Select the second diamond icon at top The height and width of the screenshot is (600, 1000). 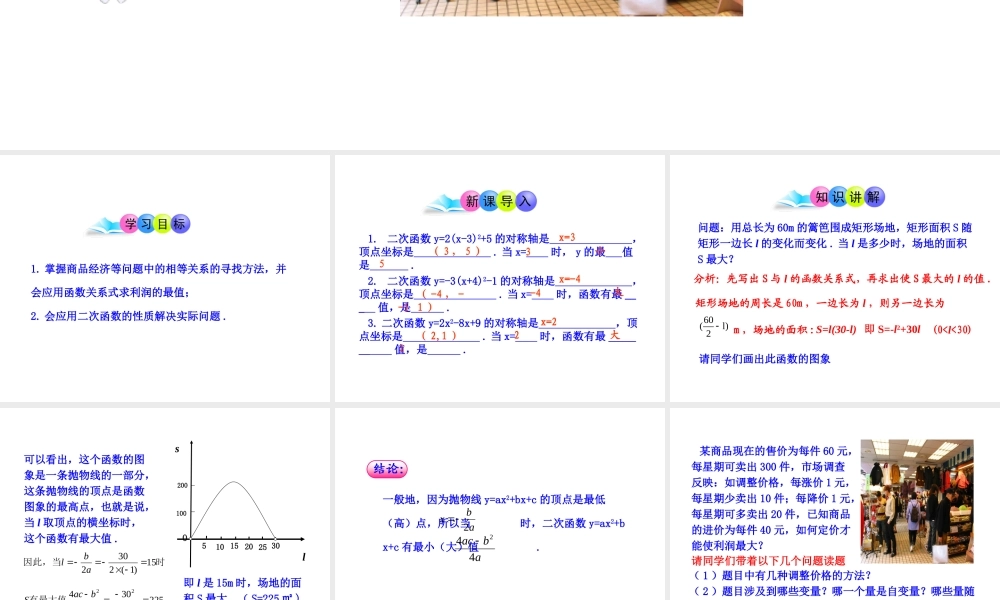(122, 1)
